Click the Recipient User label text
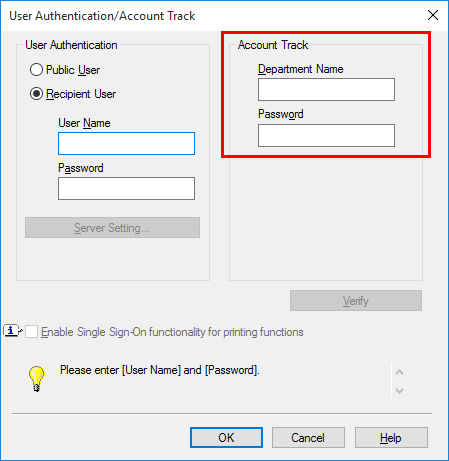 pyautogui.click(x=81, y=94)
